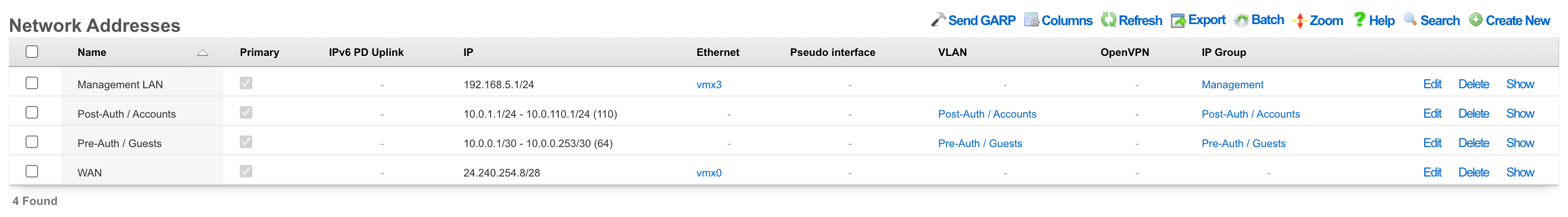1568x217 pixels.
Task: Tick the select-all checkbox in the header
Action: (32, 52)
